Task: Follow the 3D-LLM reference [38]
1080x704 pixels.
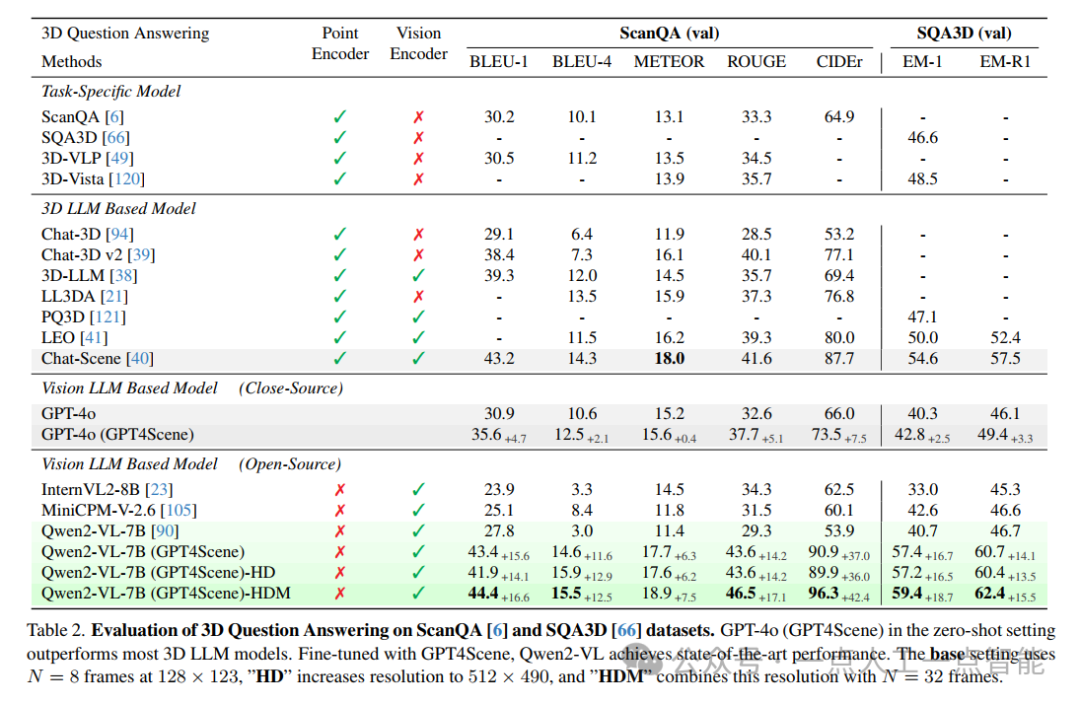Action: click(123, 275)
